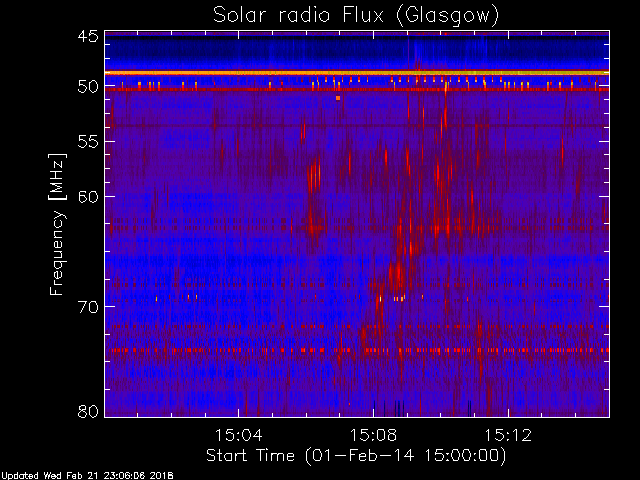The image size is (640, 480).
Task: Click the '45' frequency tick label
Action: 88,37
